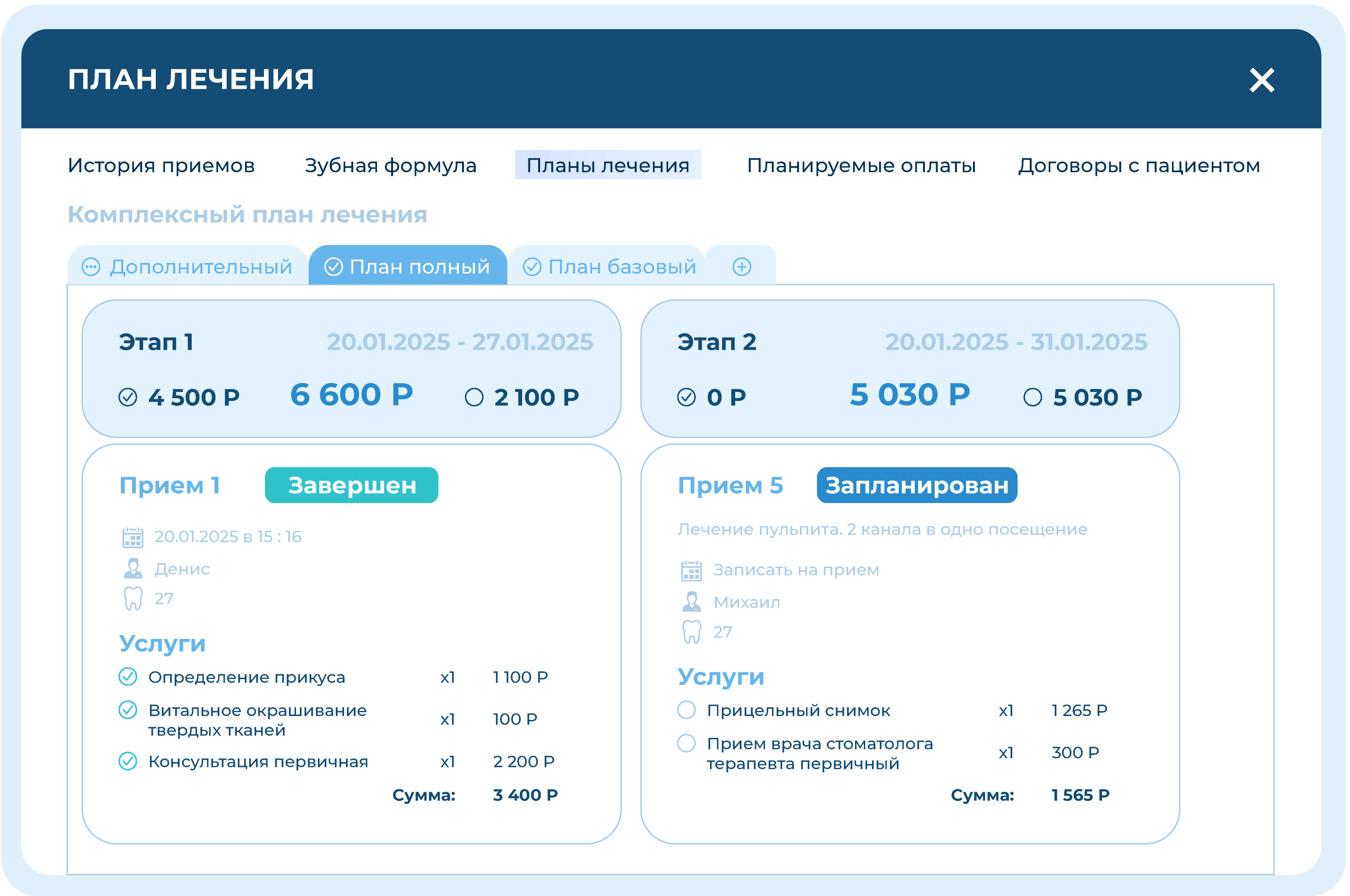
Task: Toggle Консультация первичная checkmark
Action: [x=128, y=761]
